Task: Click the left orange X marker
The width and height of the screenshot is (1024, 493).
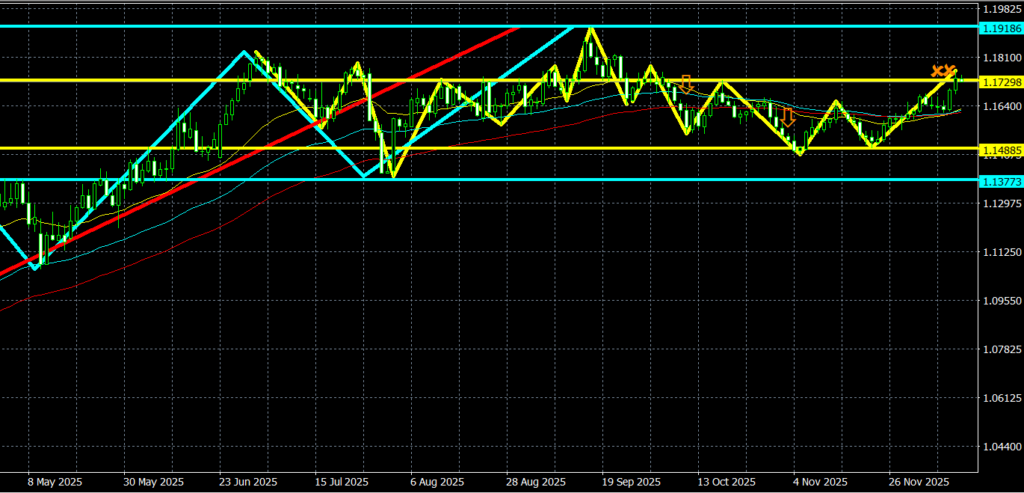Action: (938, 71)
